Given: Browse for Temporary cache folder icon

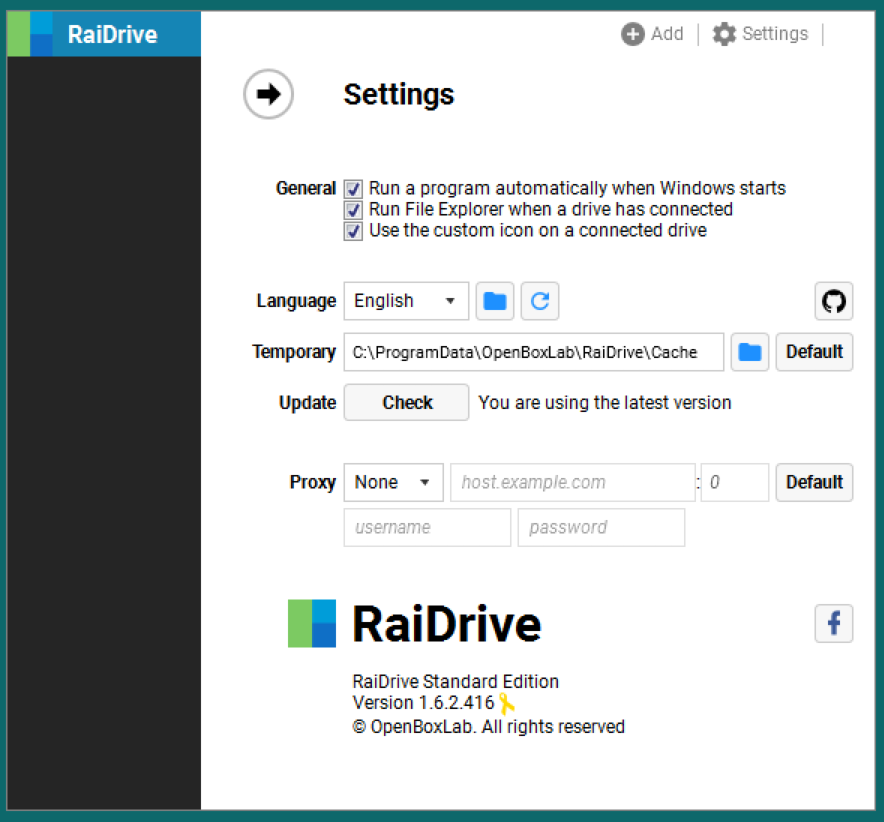Looking at the screenshot, I should (750, 352).
